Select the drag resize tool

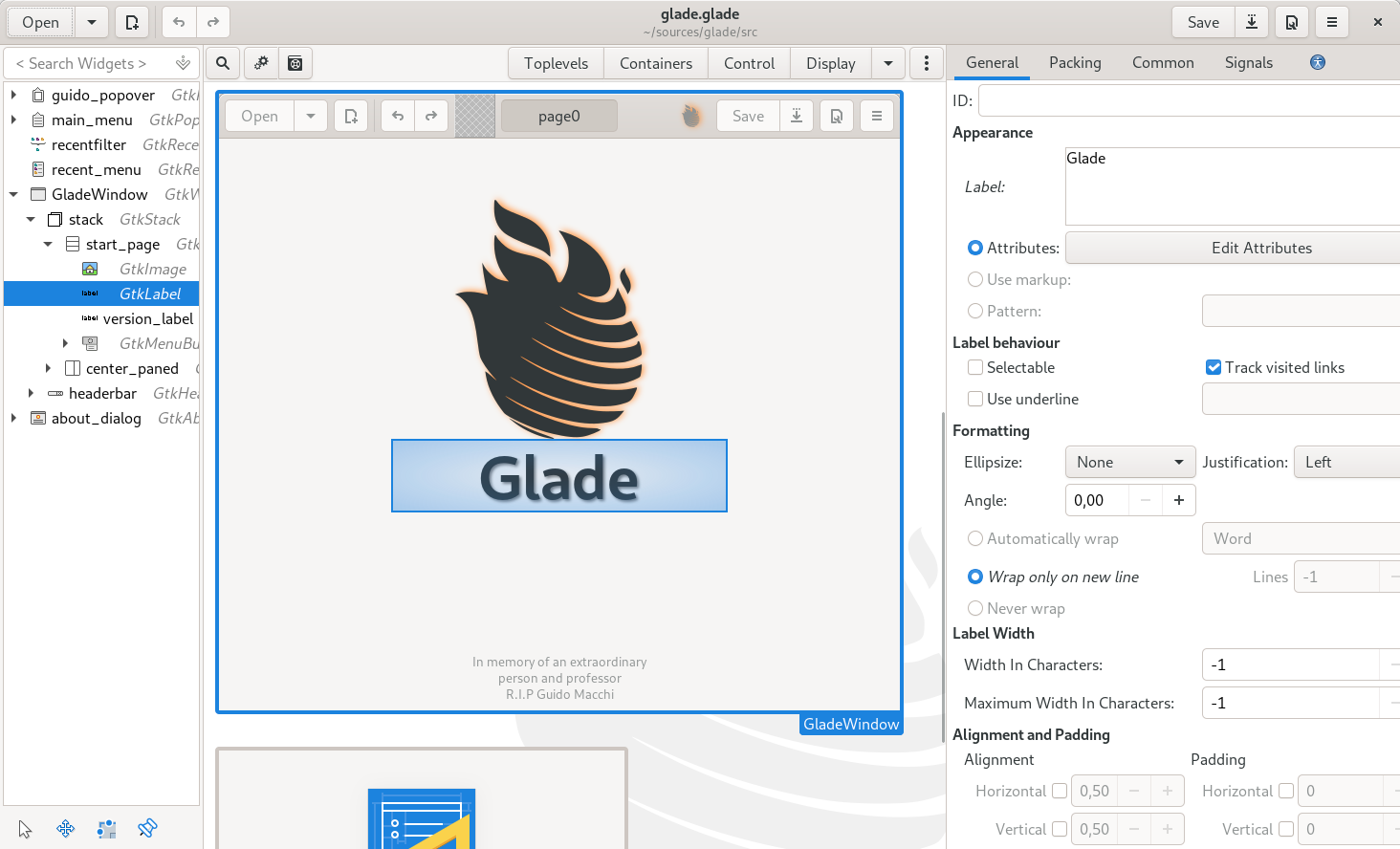[66, 829]
